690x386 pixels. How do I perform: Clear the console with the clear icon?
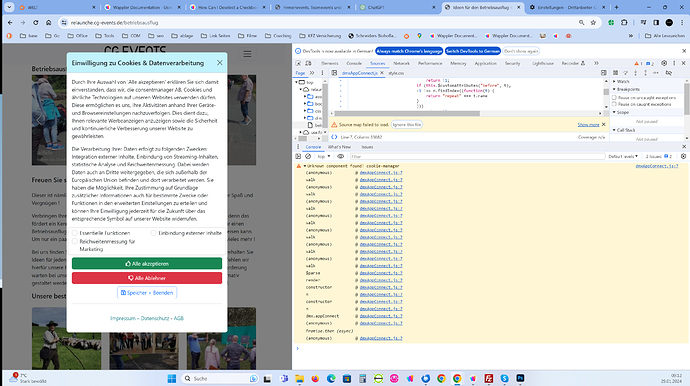pyautogui.click(x=308, y=156)
